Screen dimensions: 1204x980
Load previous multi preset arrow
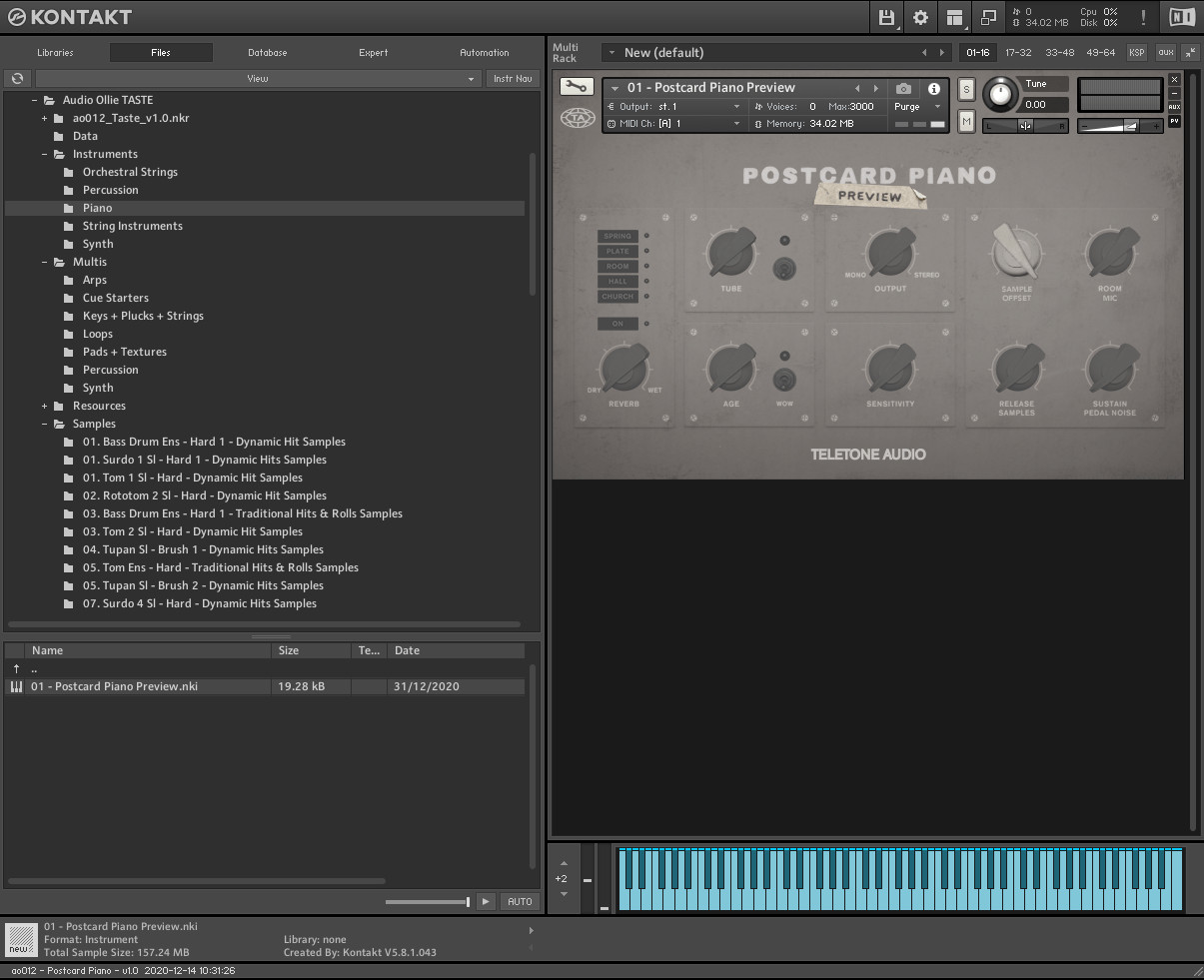point(923,52)
